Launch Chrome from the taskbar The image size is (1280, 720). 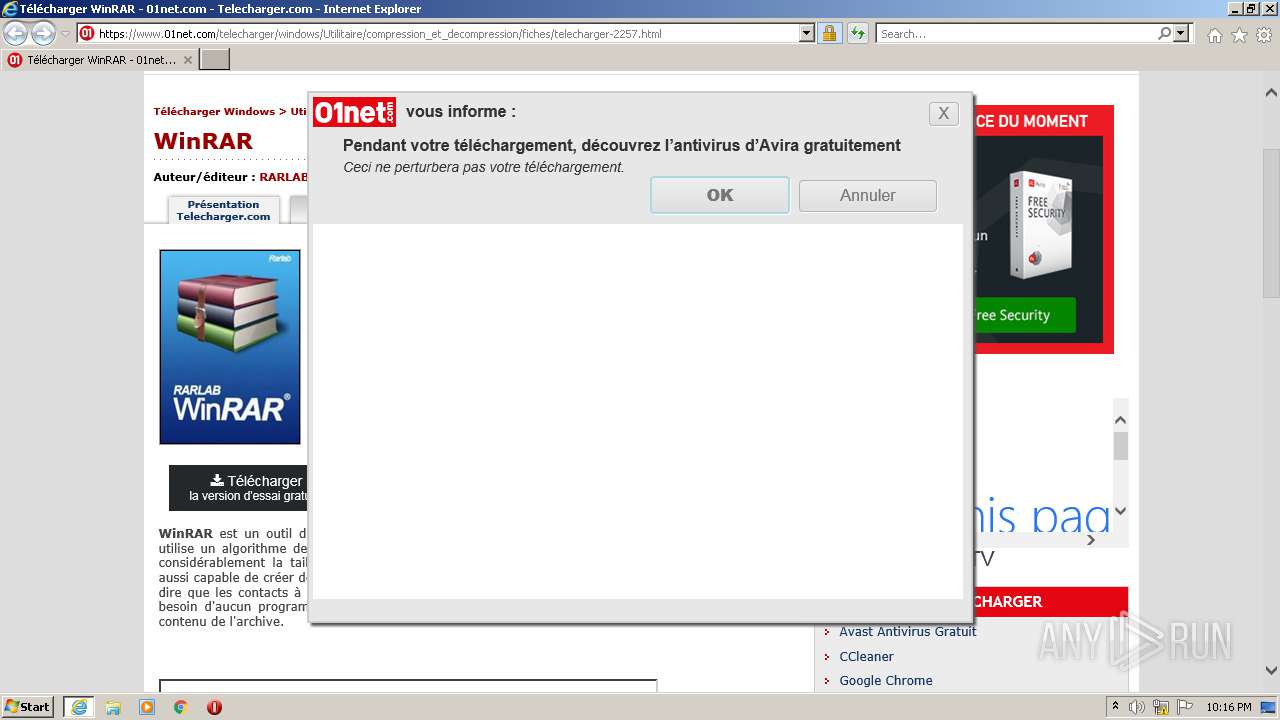tap(180, 707)
